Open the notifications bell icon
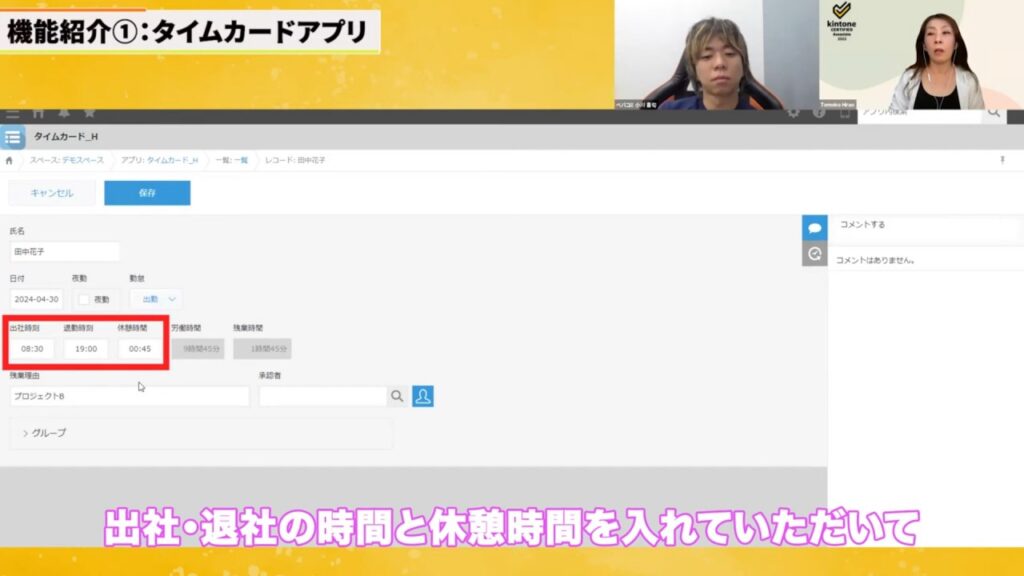This screenshot has height=576, width=1024. tap(64, 113)
